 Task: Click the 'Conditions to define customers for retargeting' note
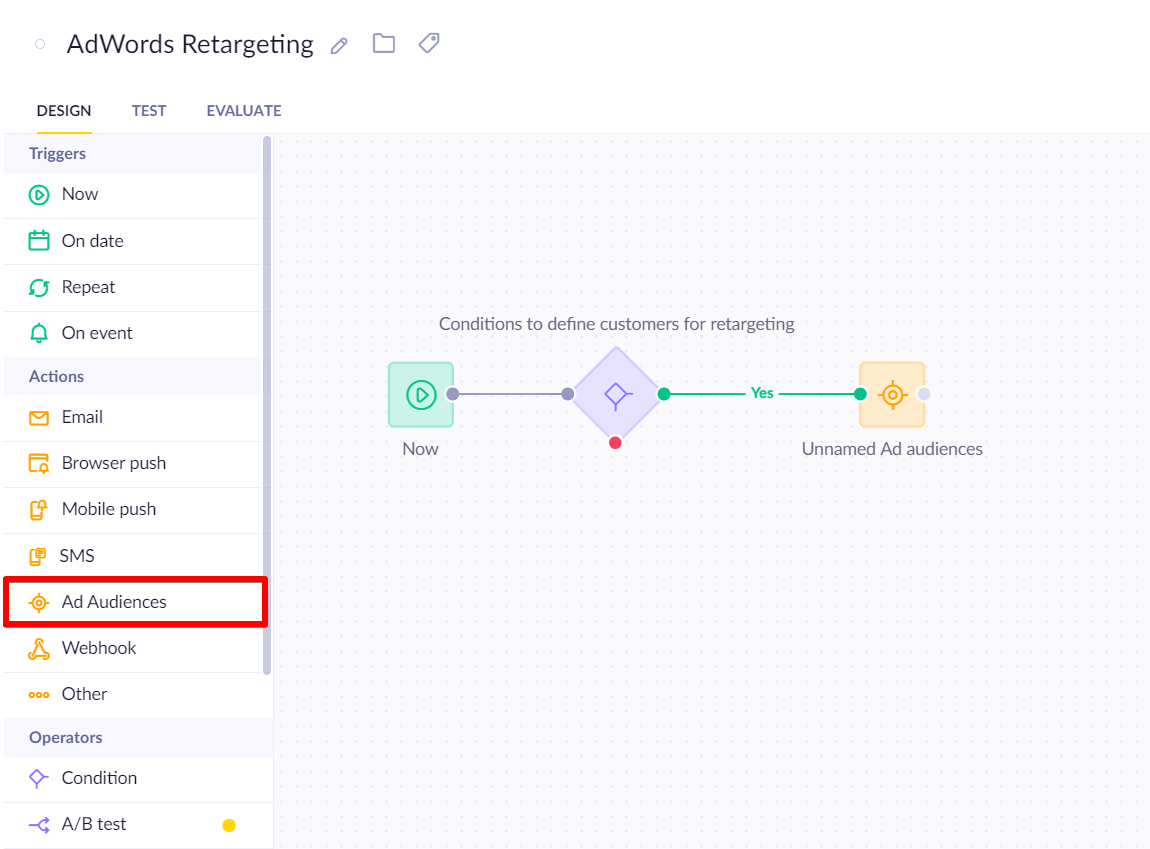click(616, 324)
